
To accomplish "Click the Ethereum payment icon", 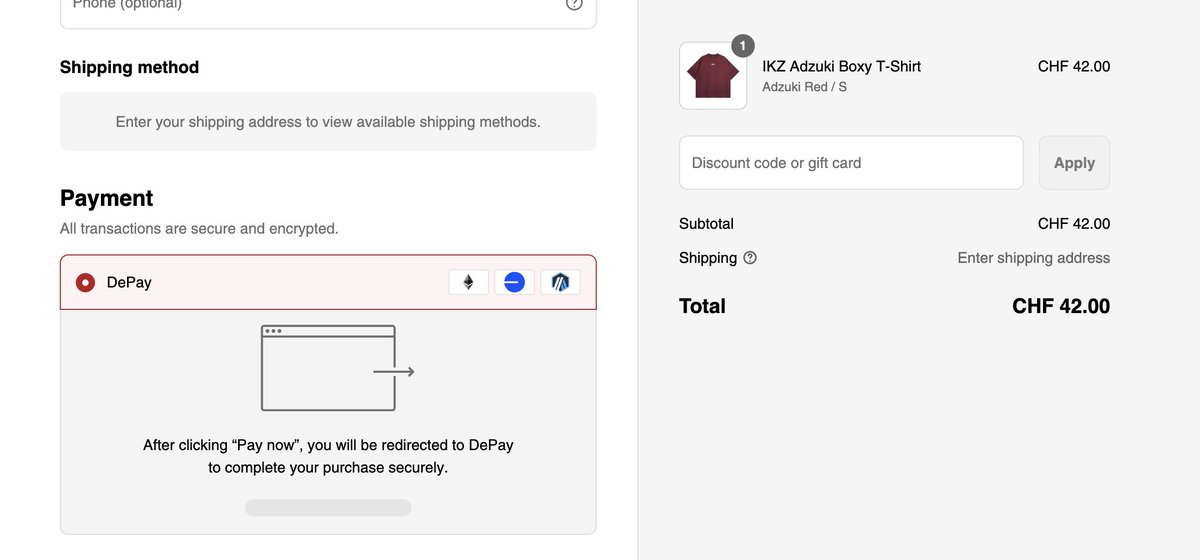I will click(468, 282).
